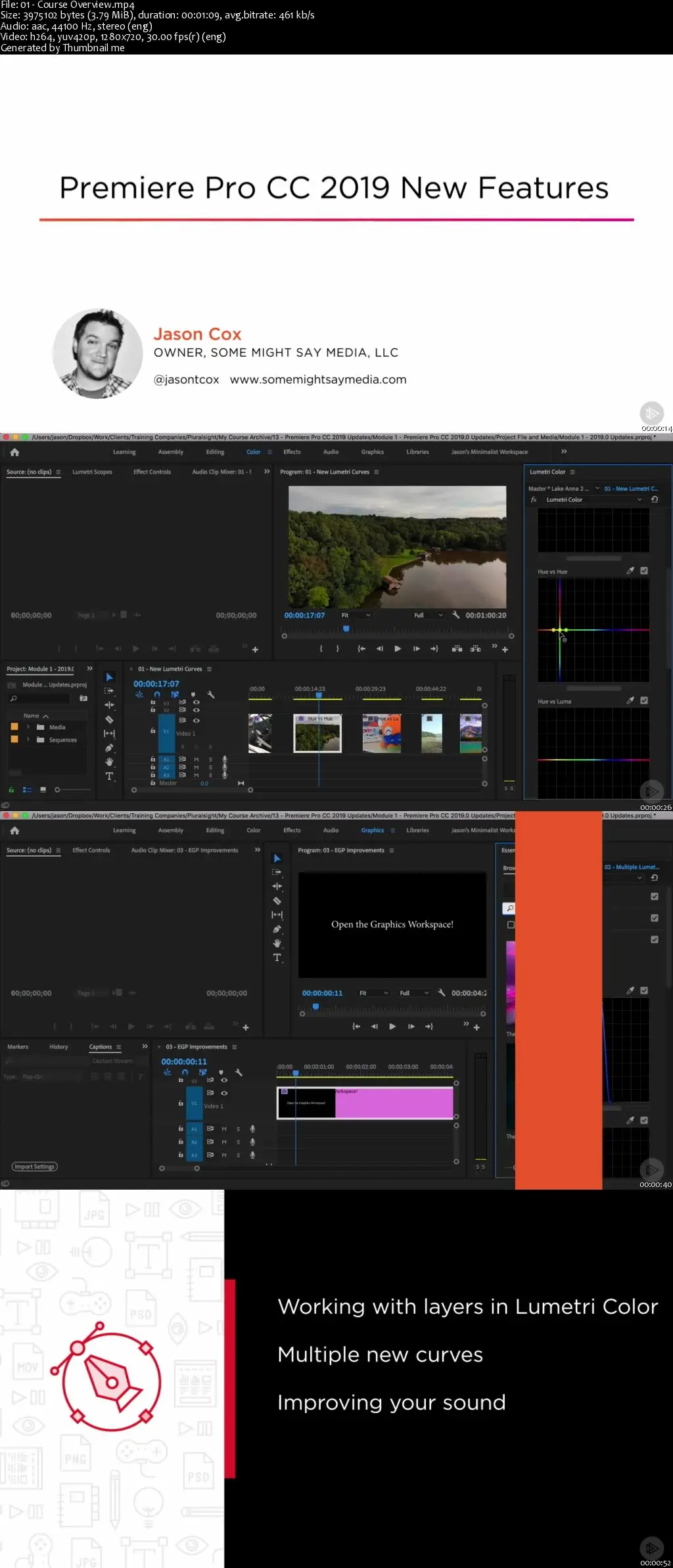Click the @jasontcox handle on title slide
The image size is (673, 1568).
pyautogui.click(x=187, y=380)
